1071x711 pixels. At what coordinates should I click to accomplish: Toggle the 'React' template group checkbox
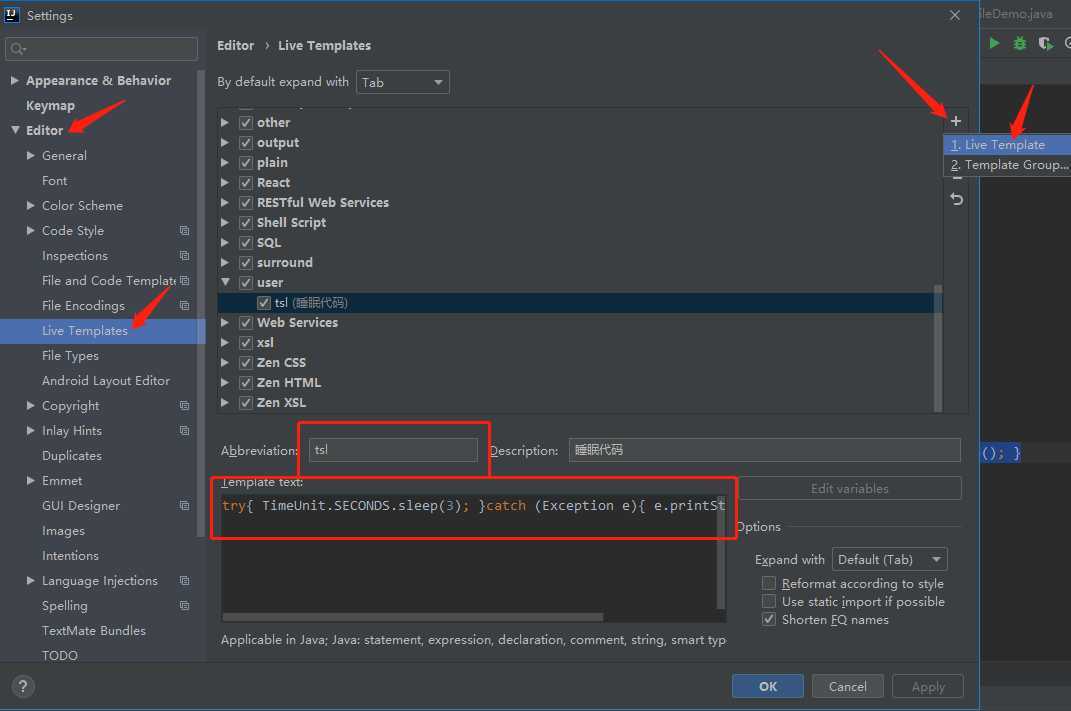click(x=246, y=183)
